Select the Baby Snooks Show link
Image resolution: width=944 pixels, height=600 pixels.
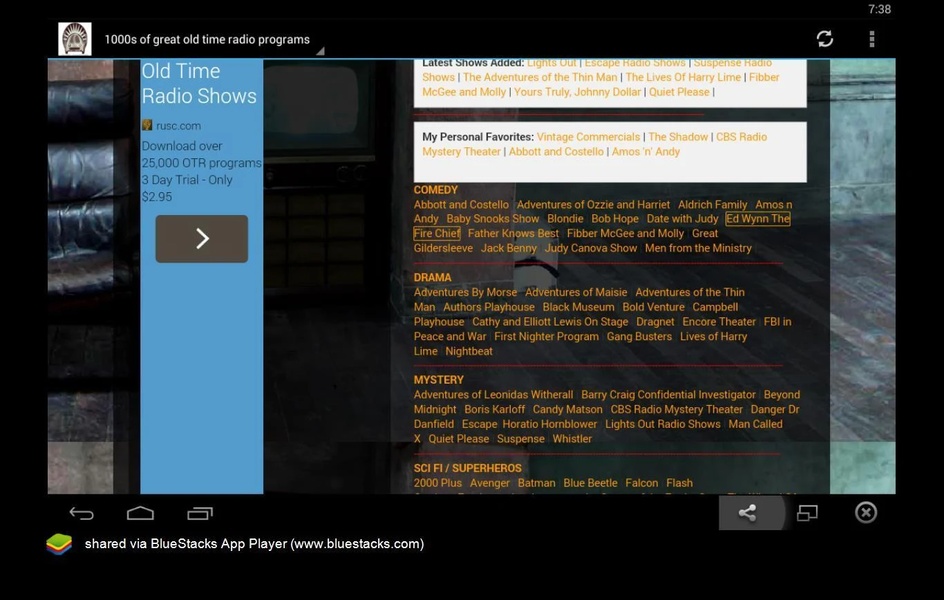click(x=492, y=218)
